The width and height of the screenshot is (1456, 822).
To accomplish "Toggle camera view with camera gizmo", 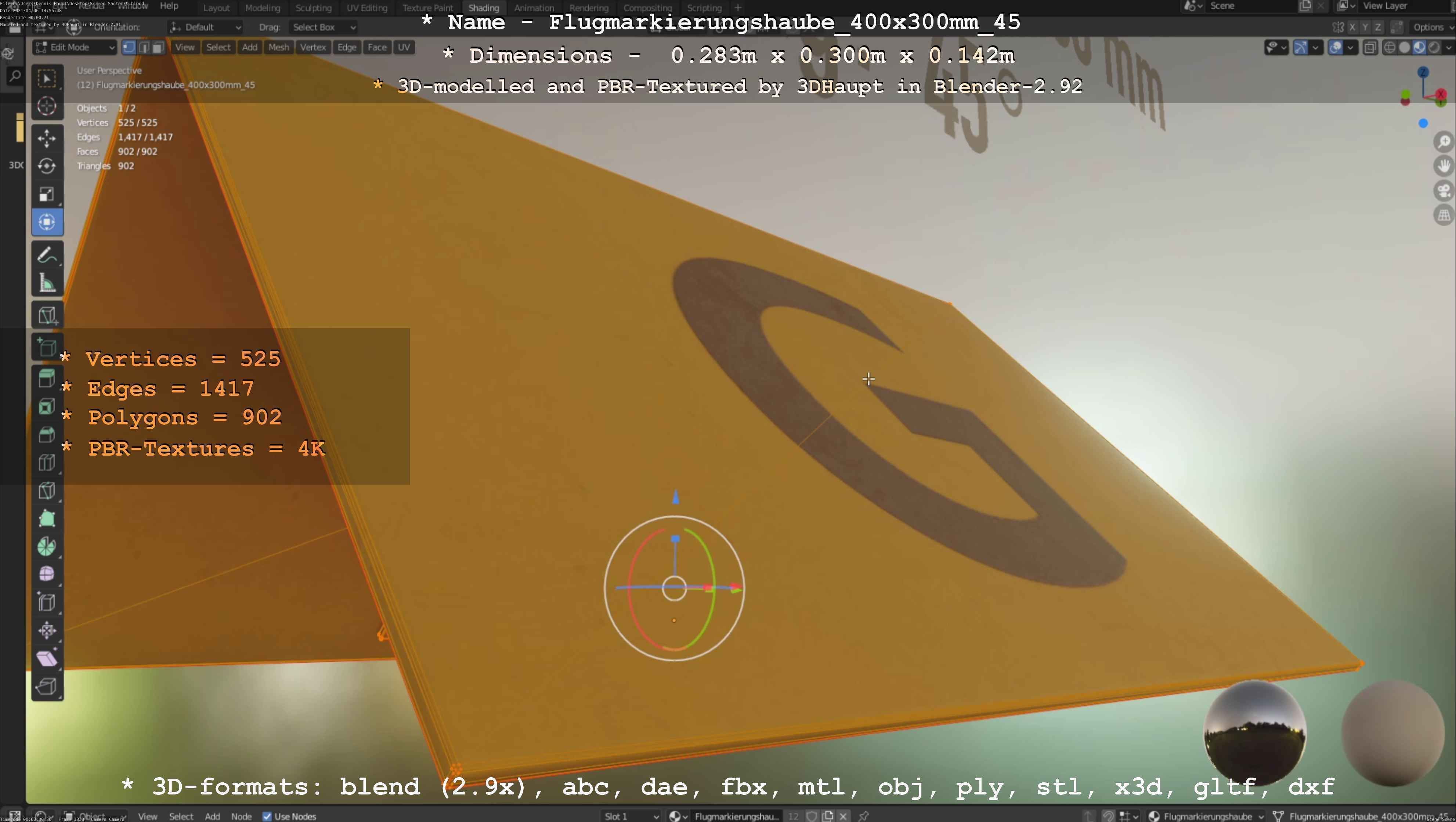I will point(1444,191).
